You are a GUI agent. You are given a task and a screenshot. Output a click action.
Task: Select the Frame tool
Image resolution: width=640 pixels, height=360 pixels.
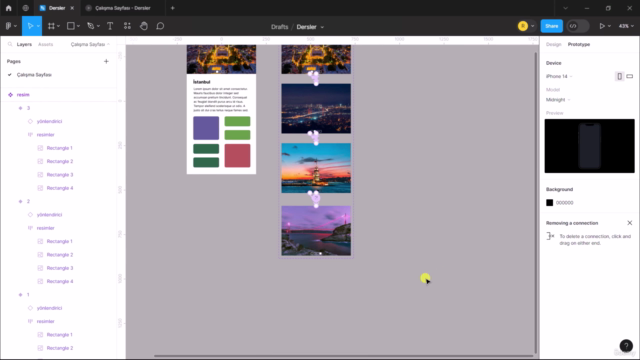tap(51, 26)
